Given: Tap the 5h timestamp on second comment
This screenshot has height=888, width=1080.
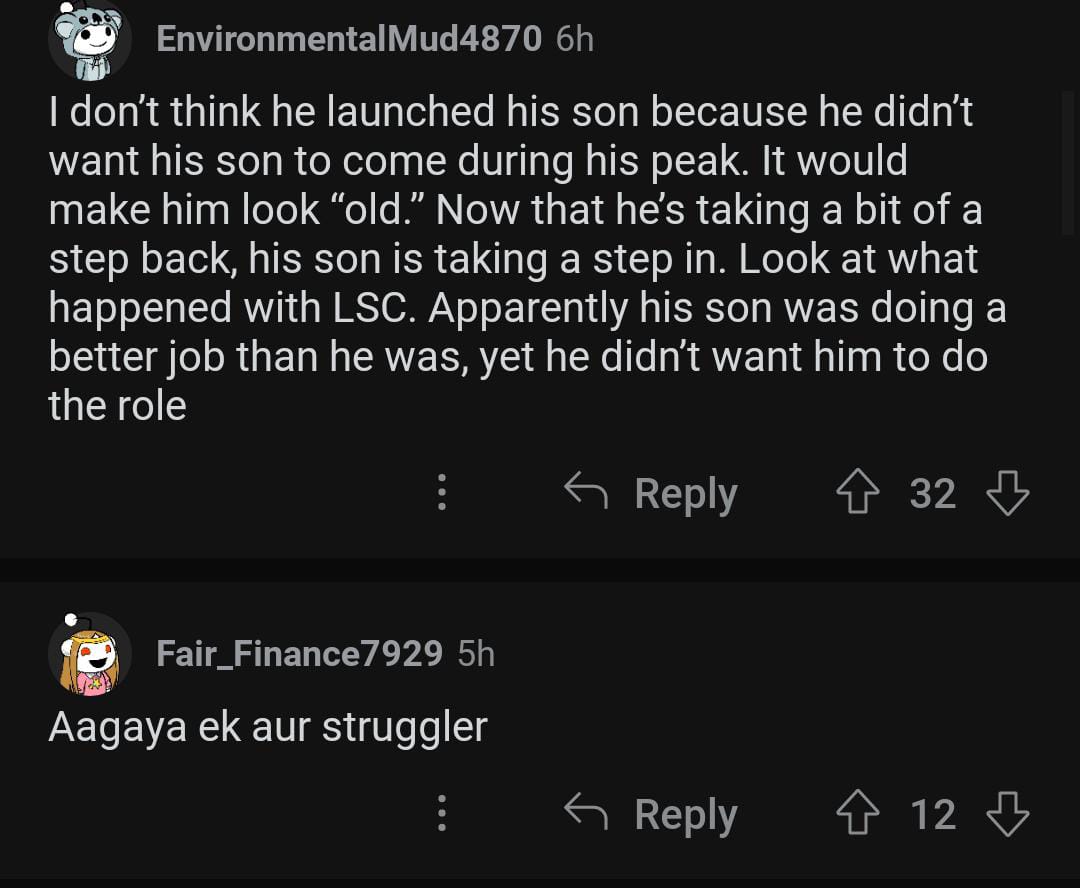Looking at the screenshot, I should tap(476, 654).
